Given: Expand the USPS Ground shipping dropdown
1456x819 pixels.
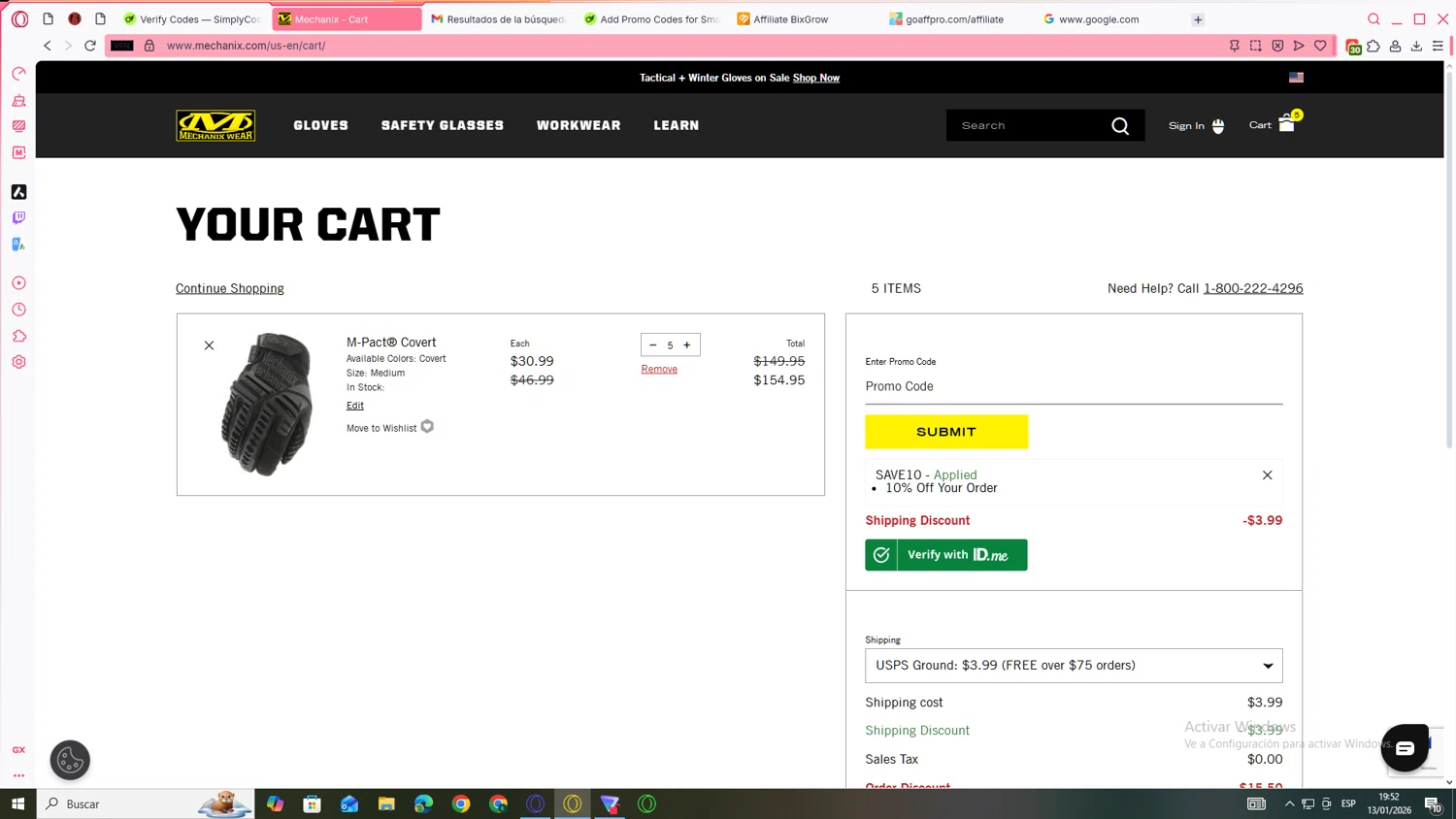Looking at the screenshot, I should click(1074, 666).
